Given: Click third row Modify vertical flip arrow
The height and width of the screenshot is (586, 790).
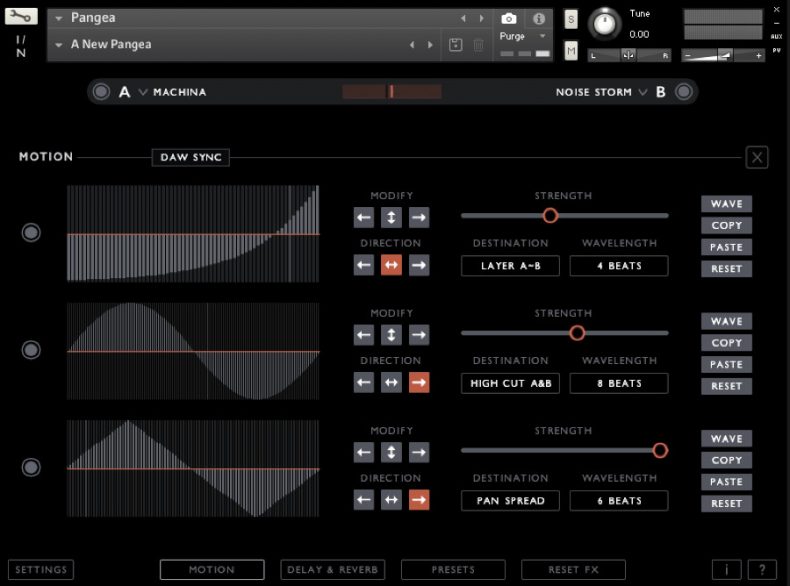Looking at the screenshot, I should coord(391,452).
